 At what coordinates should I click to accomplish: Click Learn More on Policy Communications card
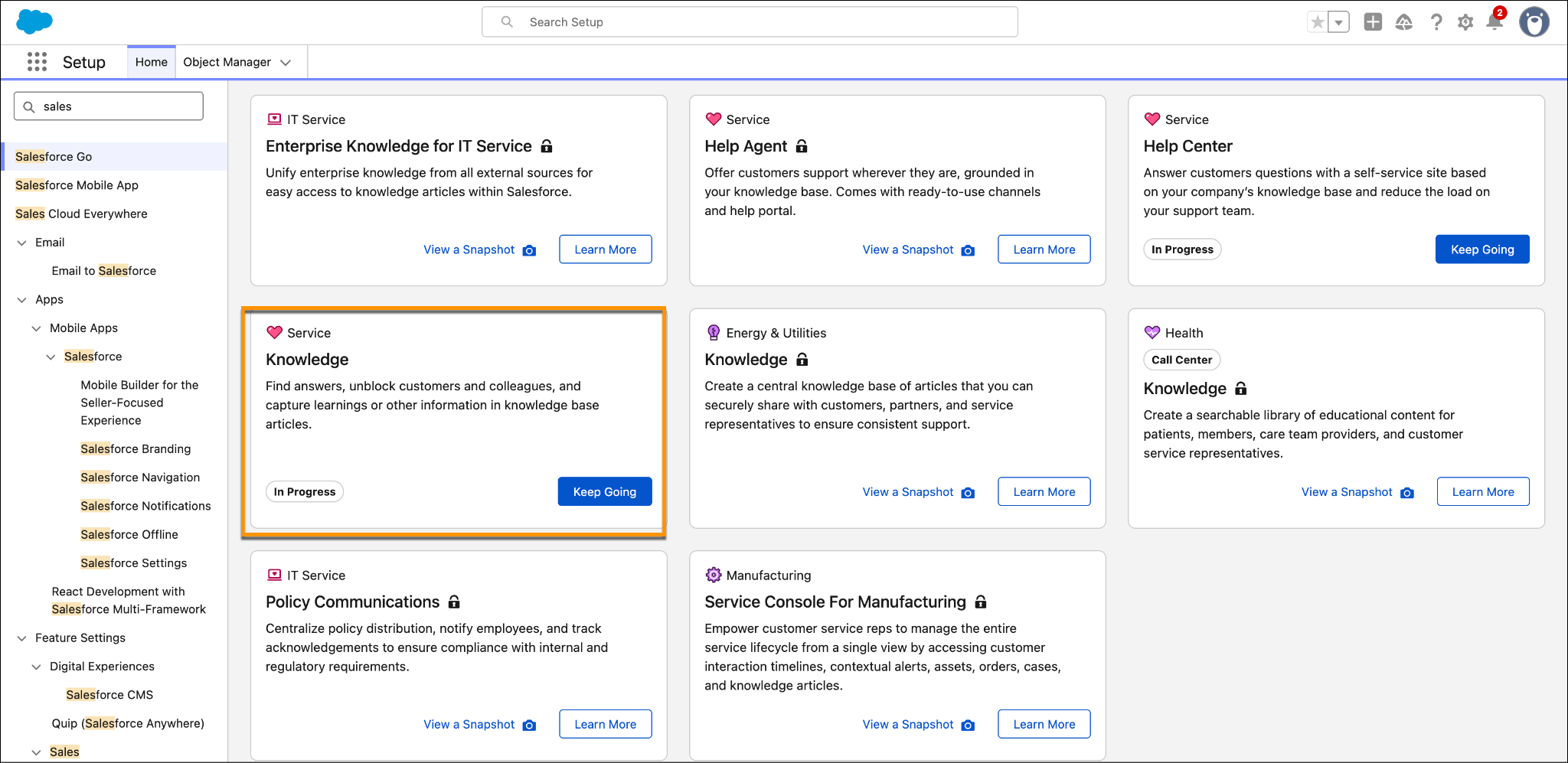click(606, 724)
